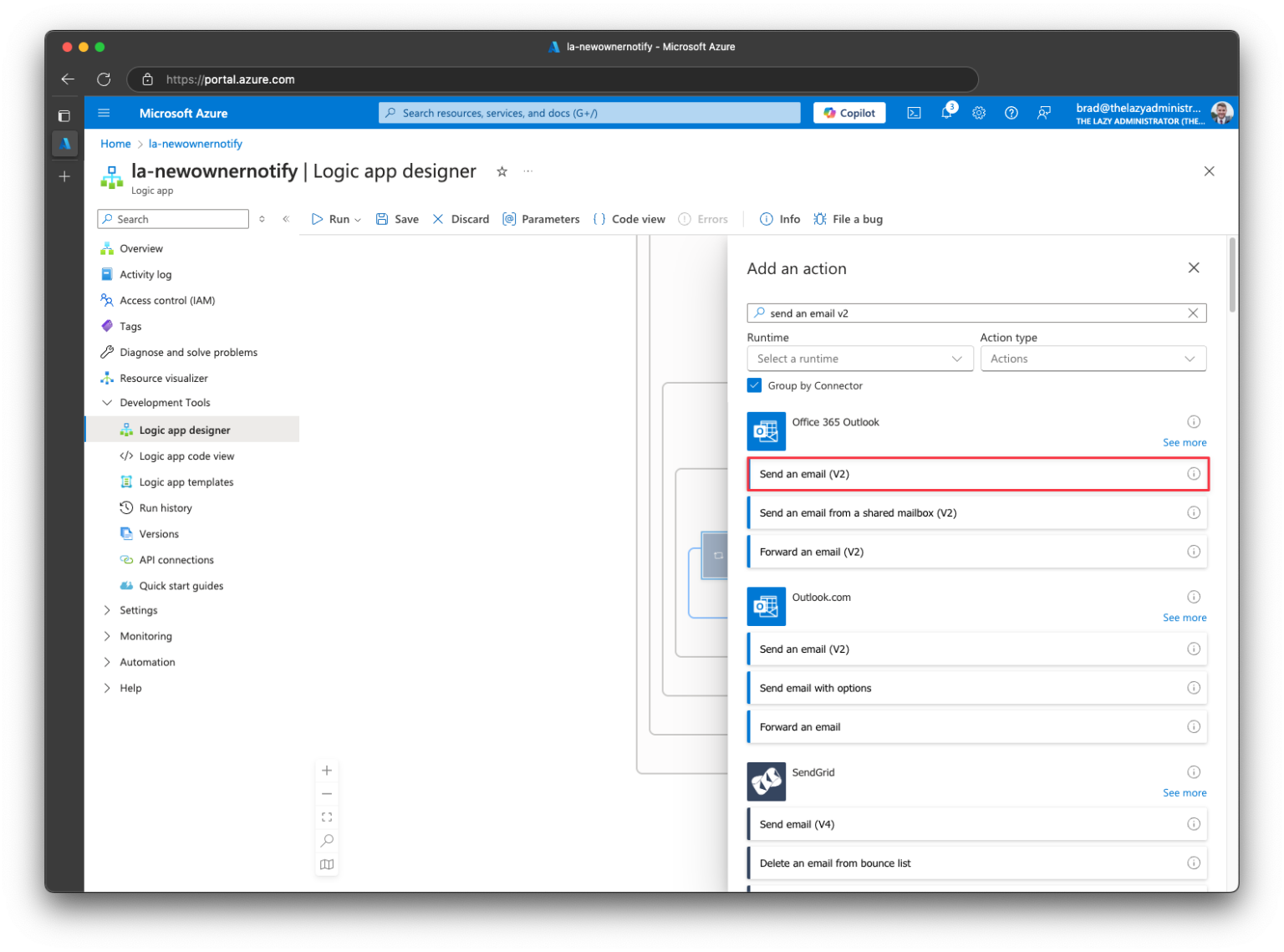This screenshot has width=1284, height=952.
Task: Save the logic app
Action: click(x=397, y=219)
